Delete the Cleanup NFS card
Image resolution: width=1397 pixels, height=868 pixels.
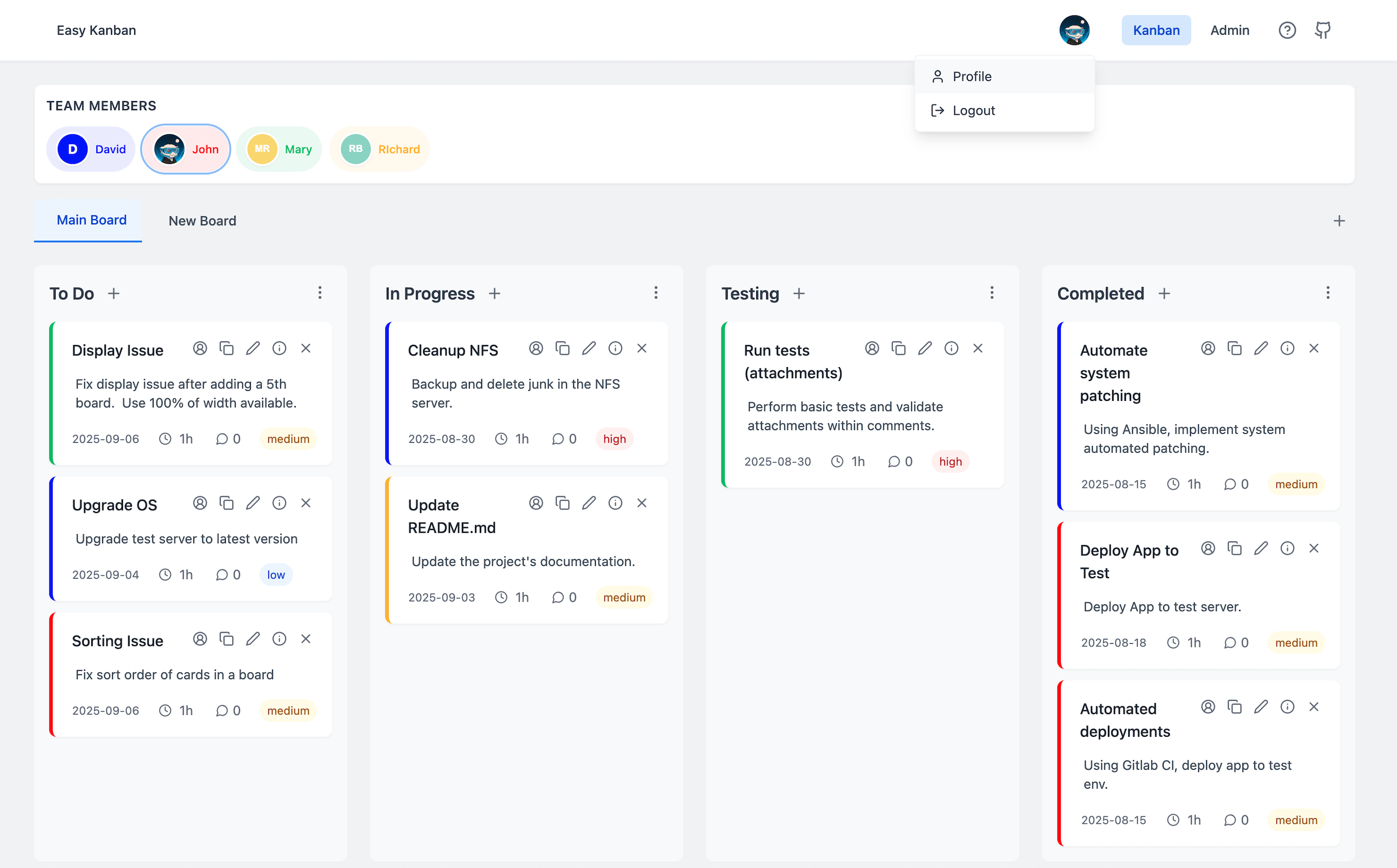coord(641,348)
